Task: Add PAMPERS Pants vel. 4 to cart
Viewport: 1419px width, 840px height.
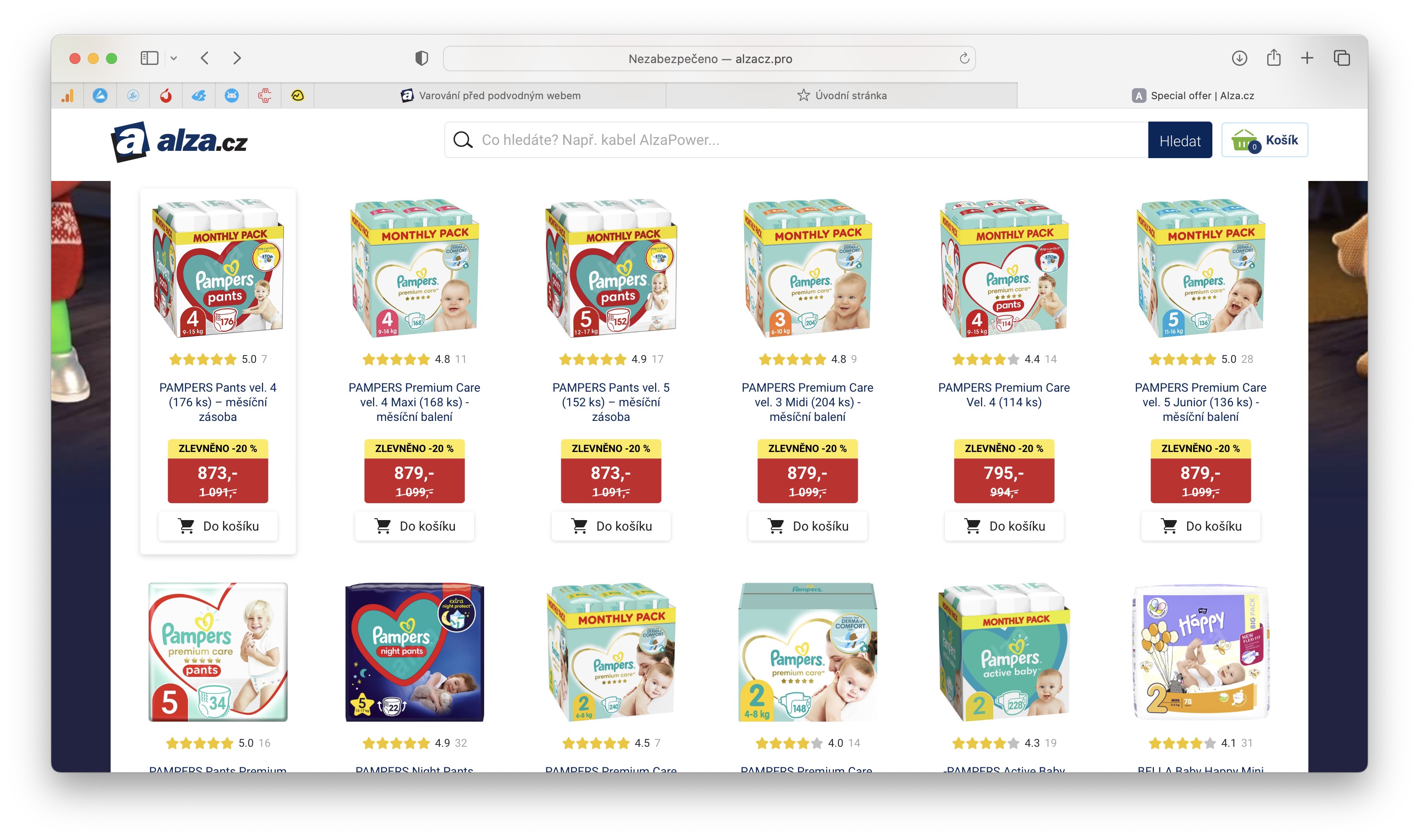Action: coord(218,526)
